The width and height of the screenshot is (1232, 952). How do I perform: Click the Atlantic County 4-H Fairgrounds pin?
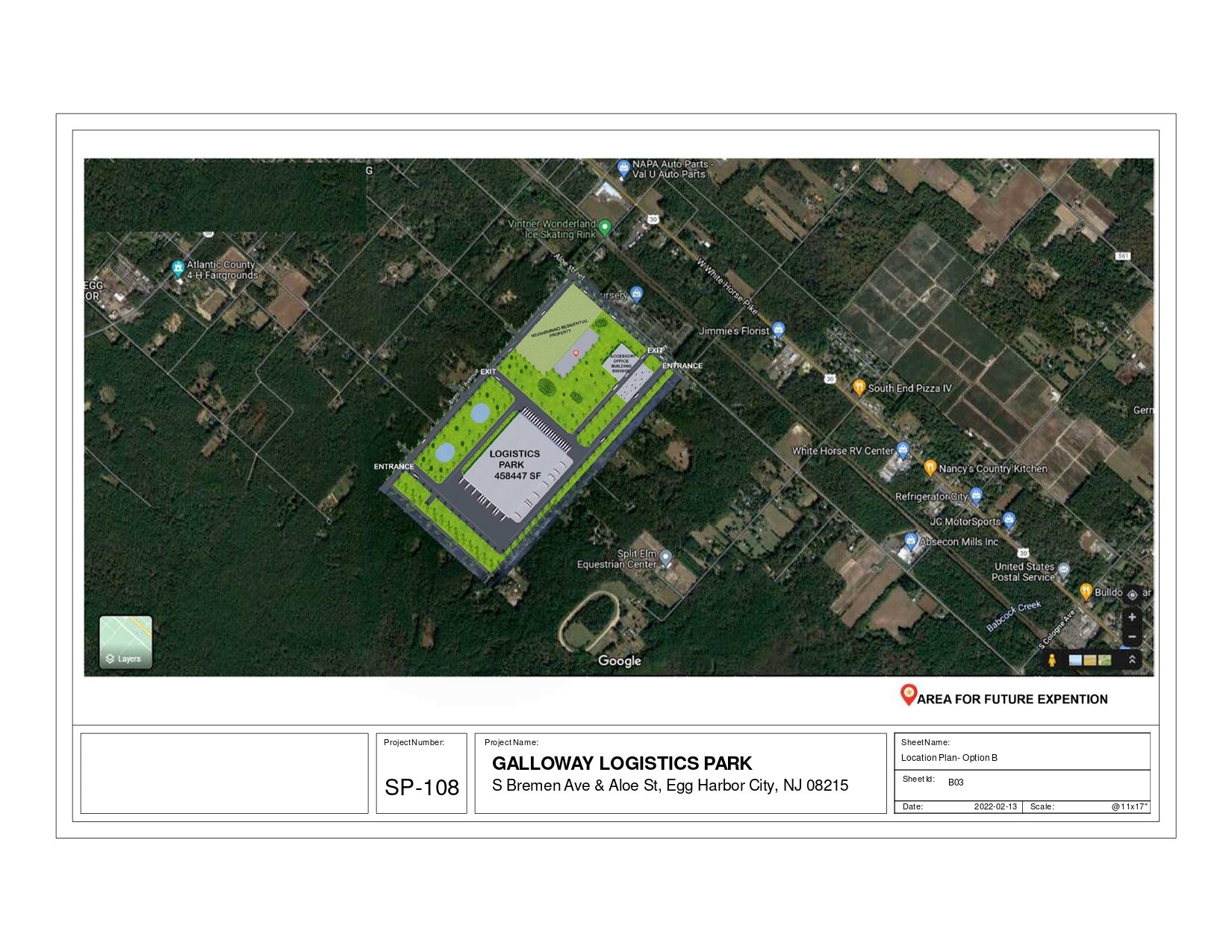coord(178,268)
